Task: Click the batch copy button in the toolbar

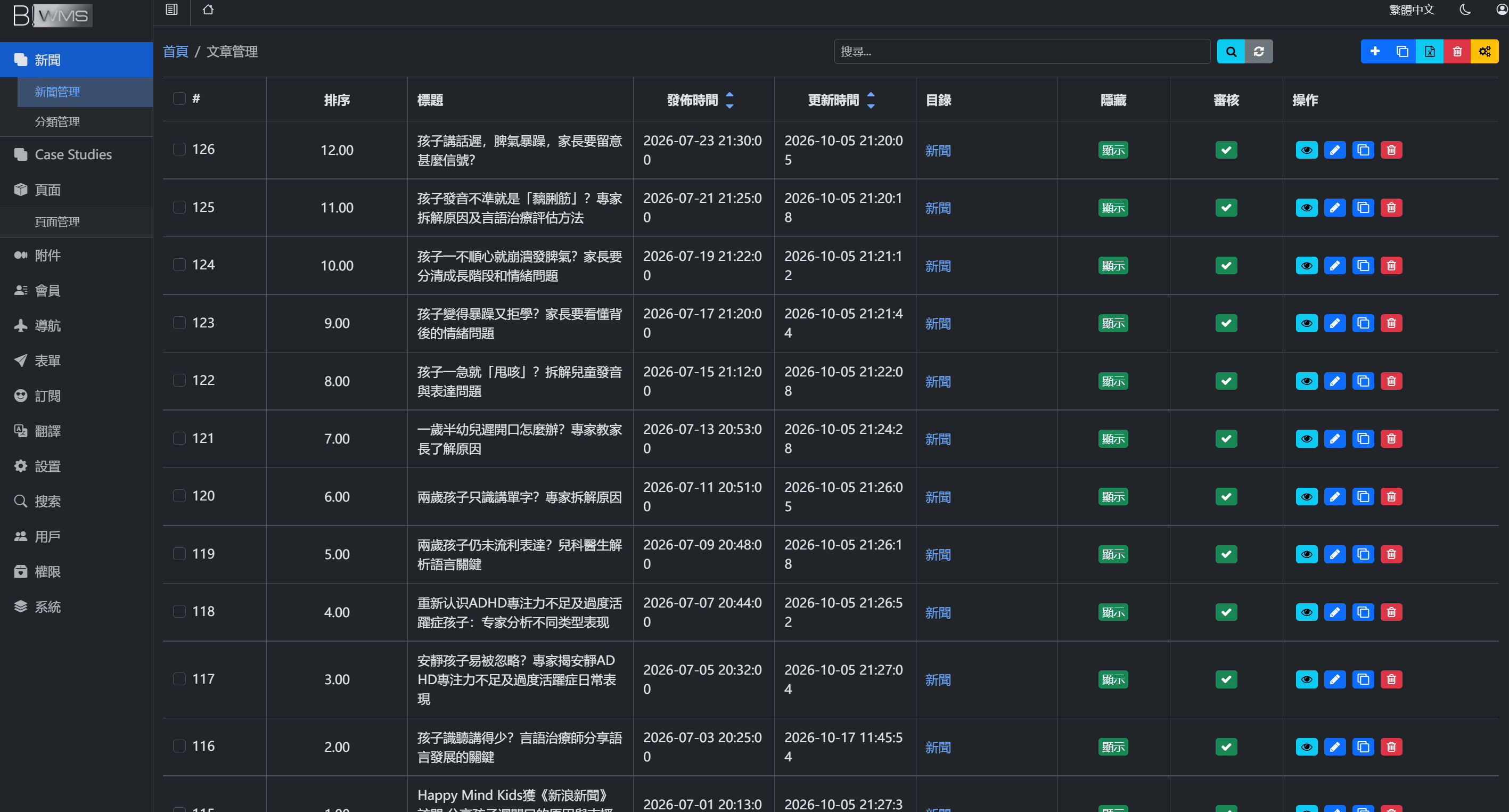Action: [x=1402, y=52]
